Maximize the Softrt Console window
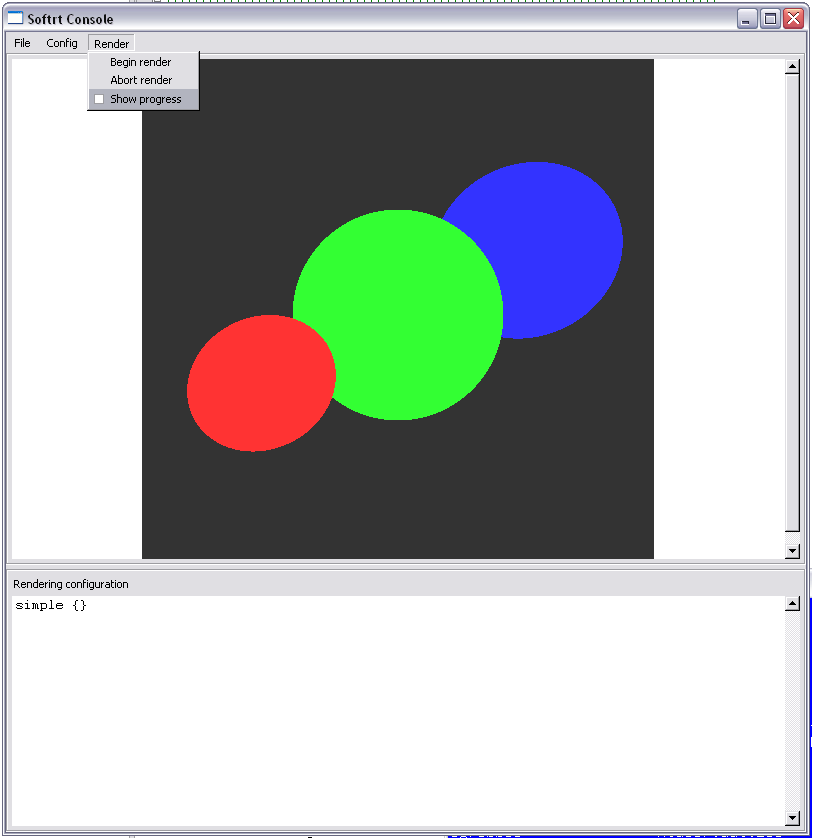This screenshot has width=813, height=838. point(770,18)
